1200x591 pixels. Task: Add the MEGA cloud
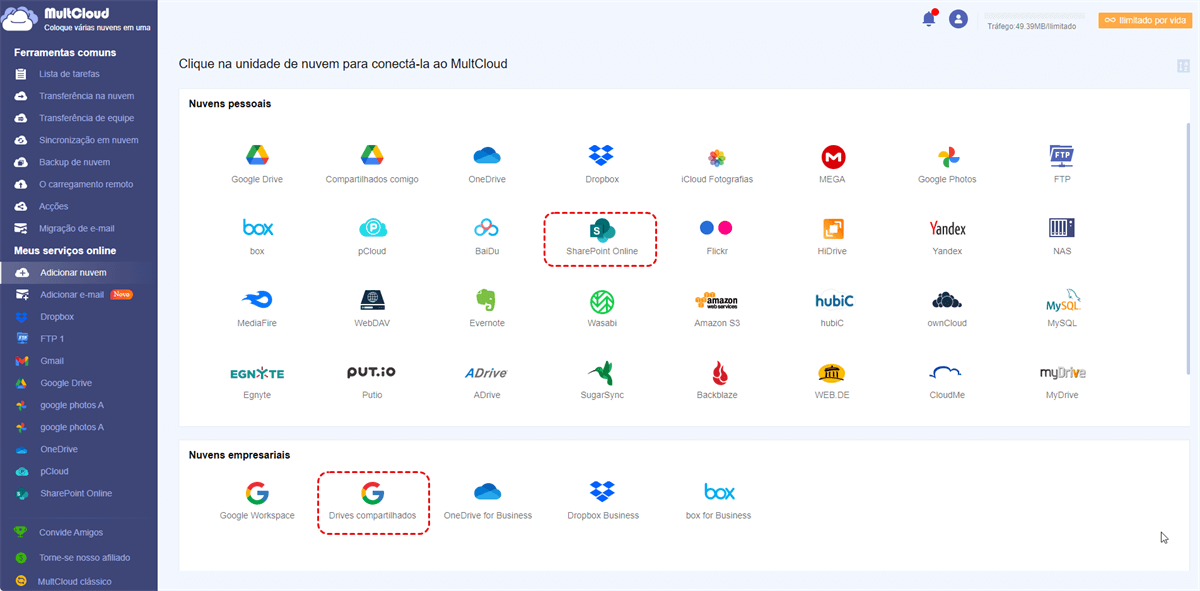point(832,164)
